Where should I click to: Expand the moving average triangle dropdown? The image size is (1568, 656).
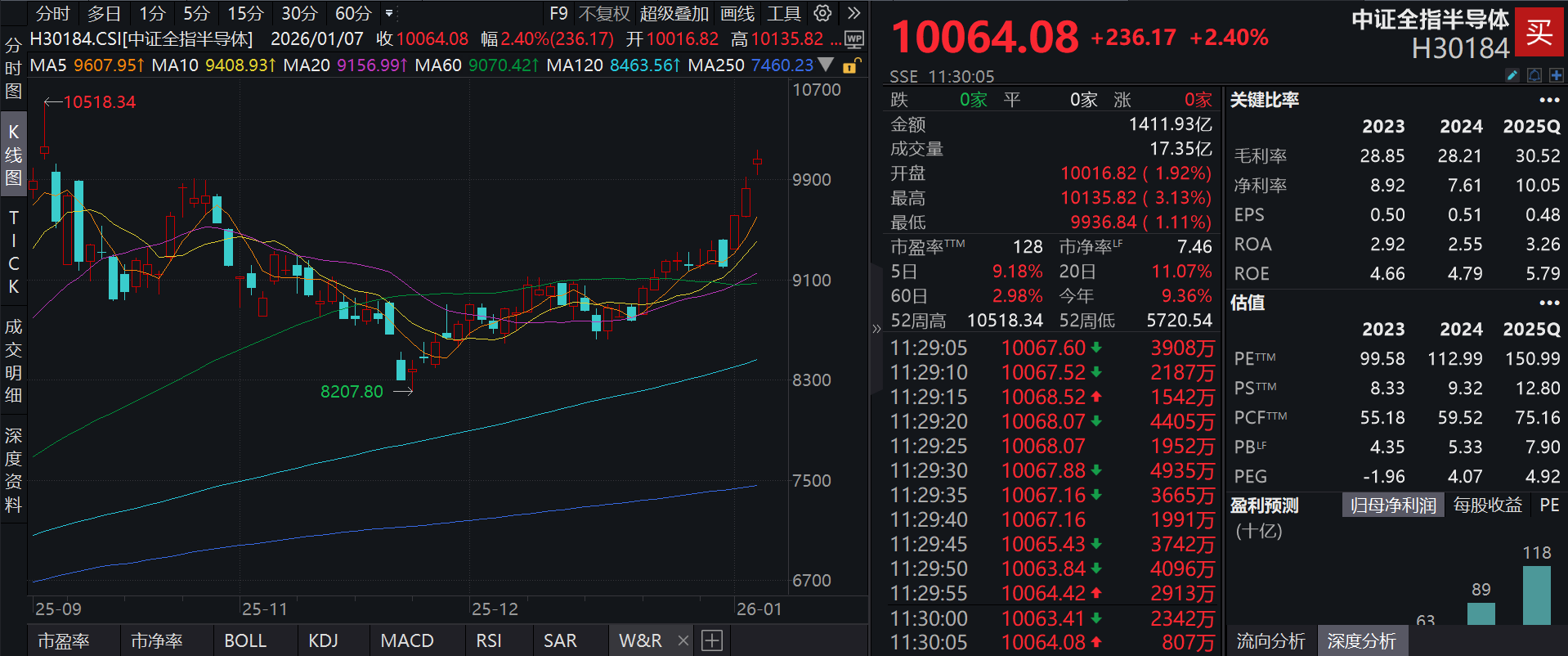point(827,65)
